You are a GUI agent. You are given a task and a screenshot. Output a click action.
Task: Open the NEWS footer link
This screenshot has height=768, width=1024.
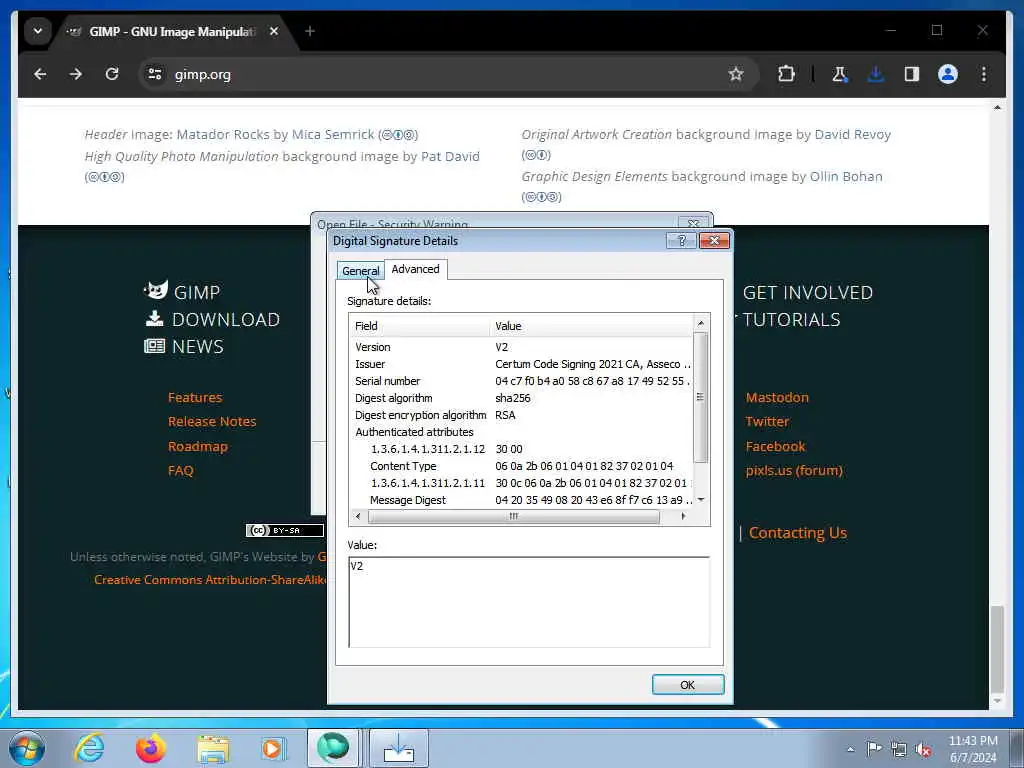pos(184,346)
